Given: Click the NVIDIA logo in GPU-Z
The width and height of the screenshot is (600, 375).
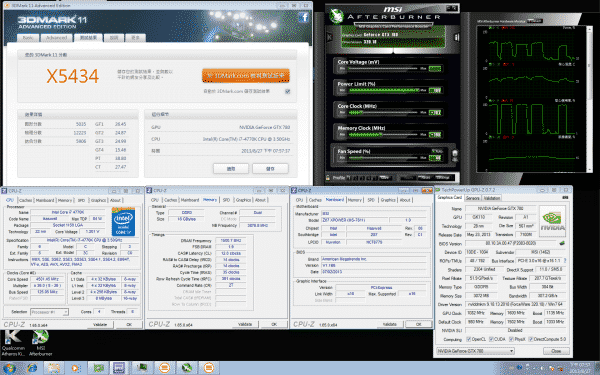Looking at the screenshot, I should point(552,221).
